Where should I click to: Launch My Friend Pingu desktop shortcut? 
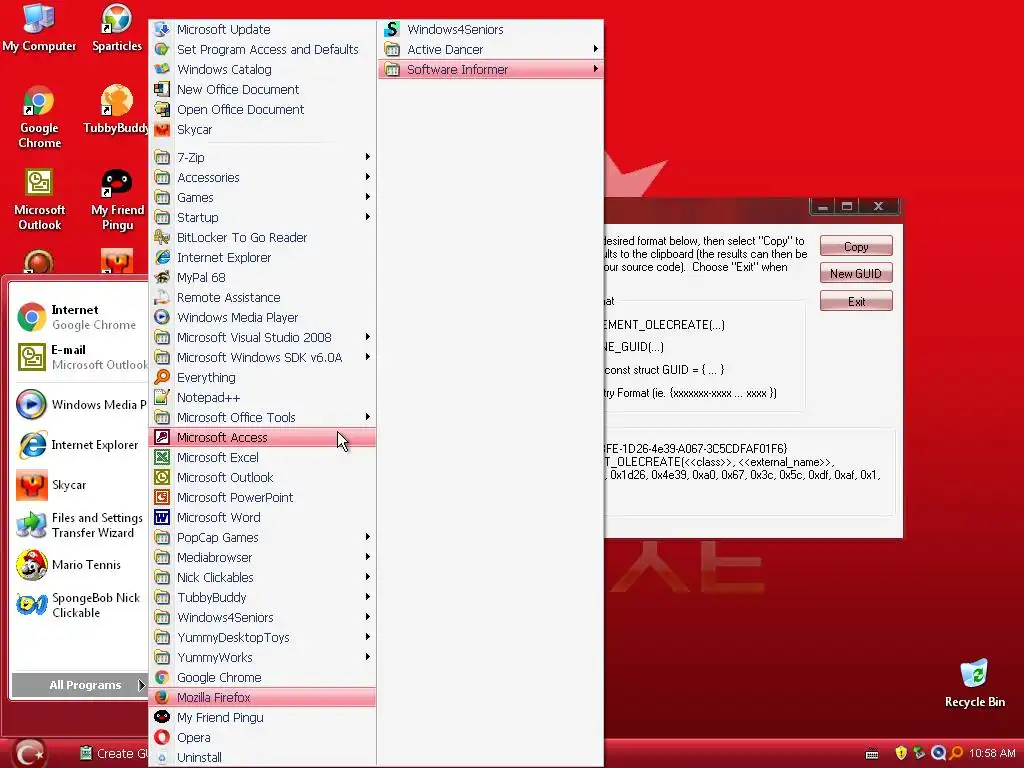[x=118, y=200]
